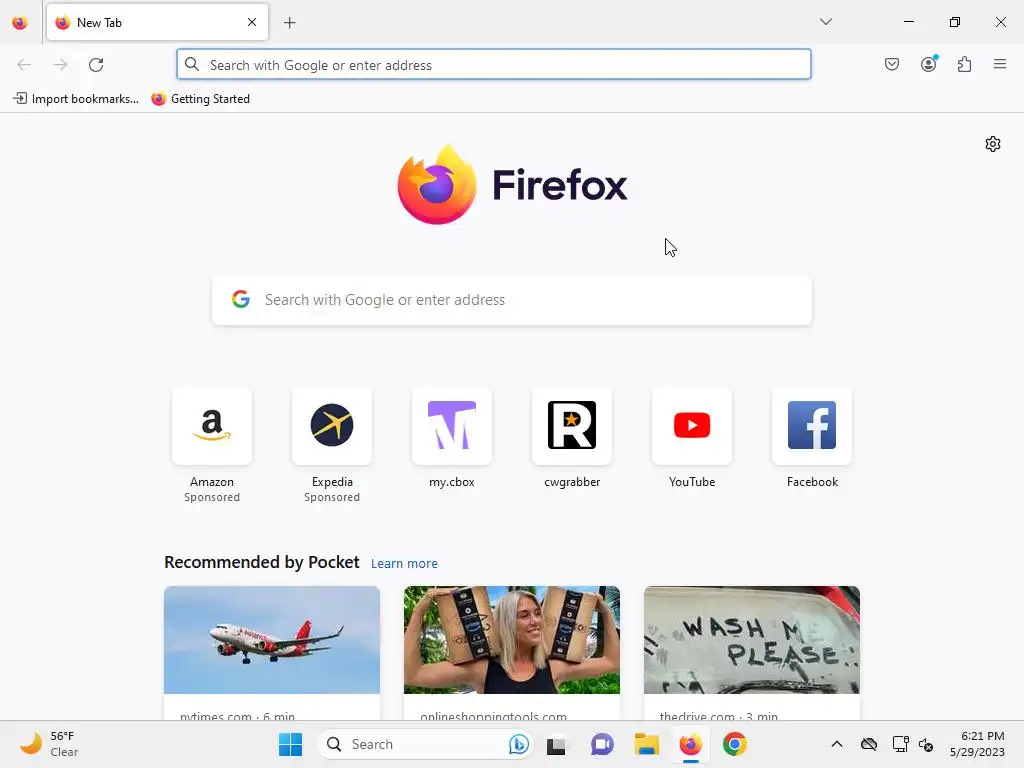Click Learn more about Pocket
Screen dimensions: 1024x768
(x=404, y=564)
